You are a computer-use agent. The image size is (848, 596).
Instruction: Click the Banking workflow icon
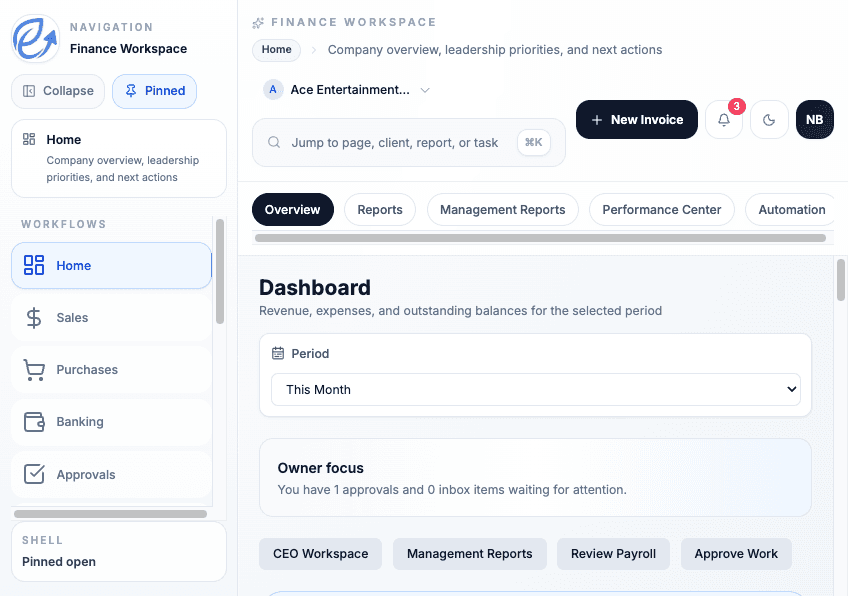pos(33,421)
